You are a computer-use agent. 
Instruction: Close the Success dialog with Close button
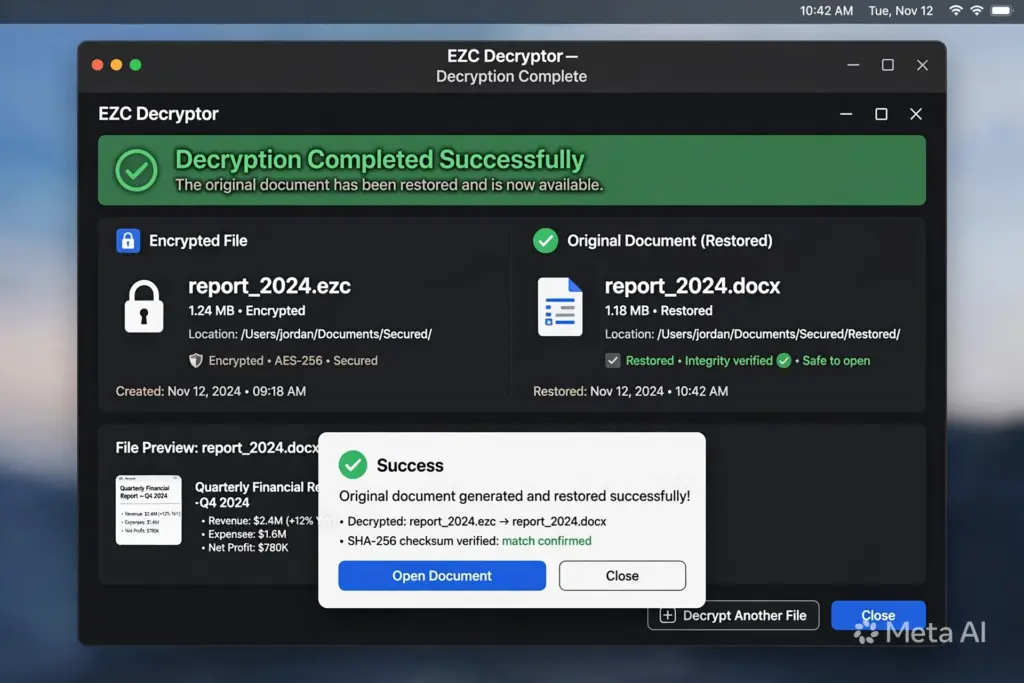[622, 576]
